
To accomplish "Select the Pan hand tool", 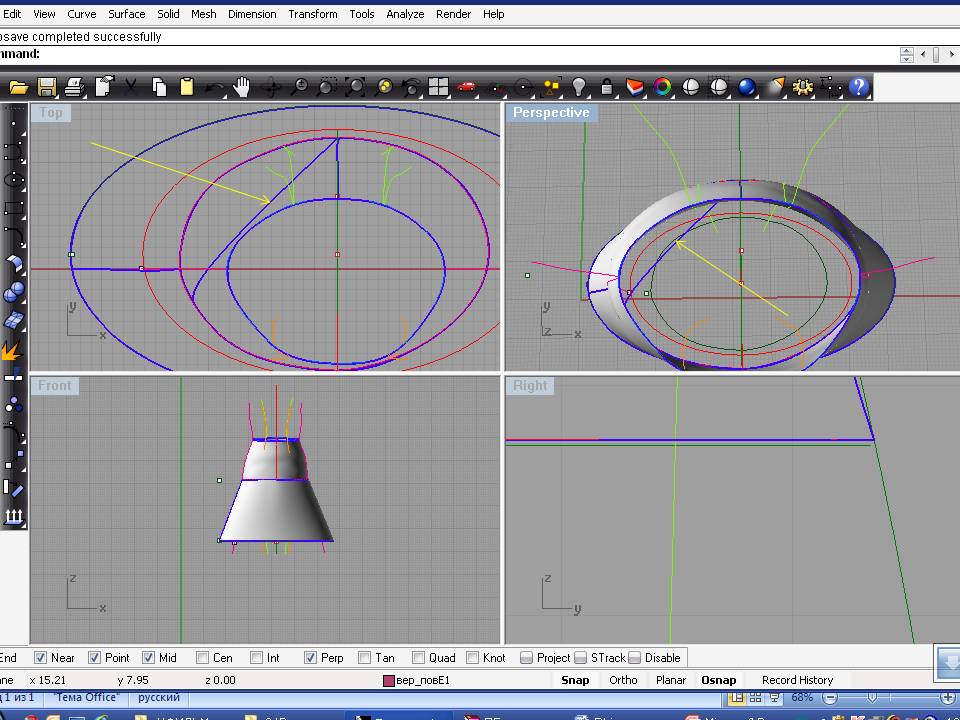I will click(x=243, y=87).
